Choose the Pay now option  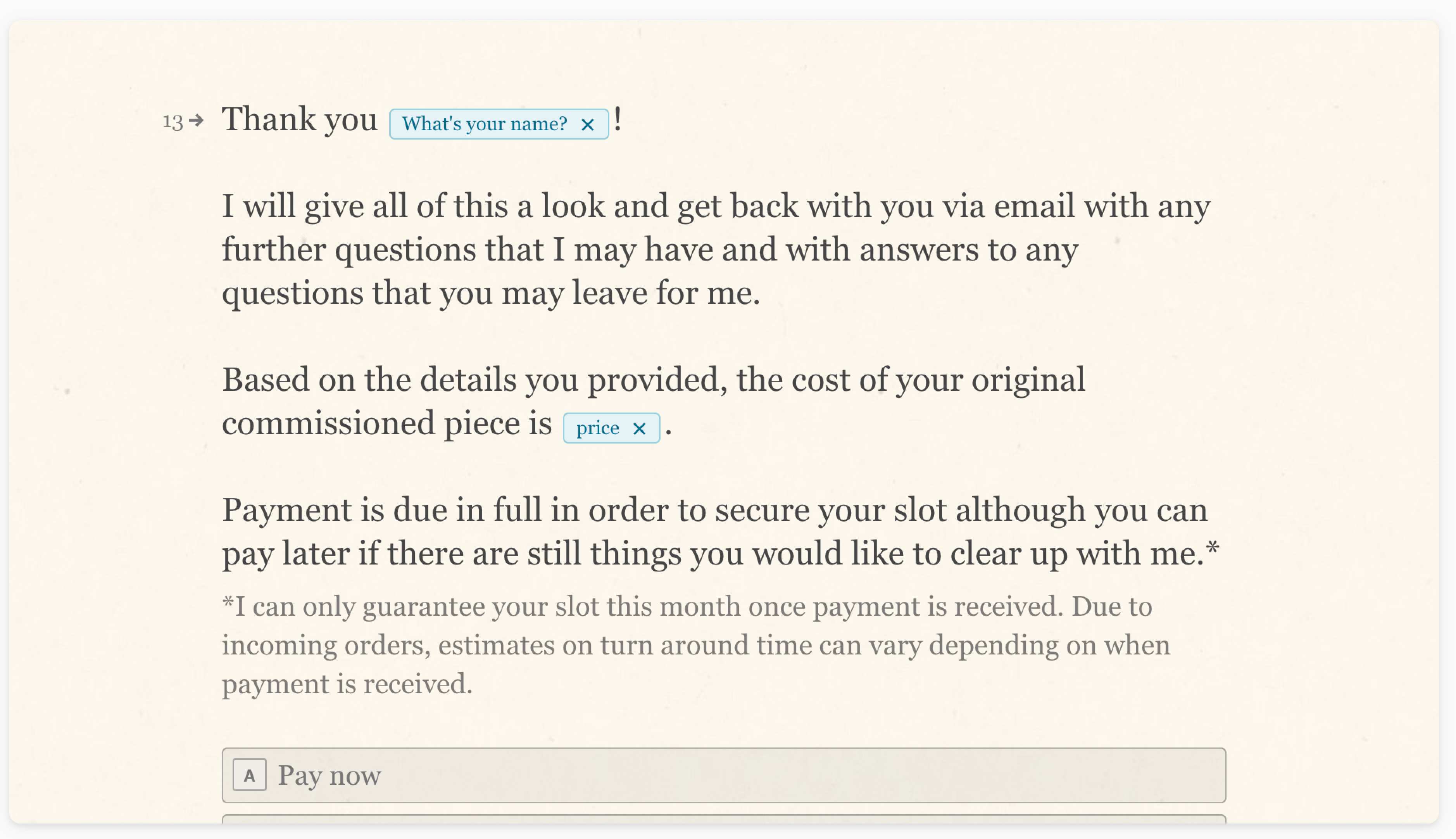724,775
